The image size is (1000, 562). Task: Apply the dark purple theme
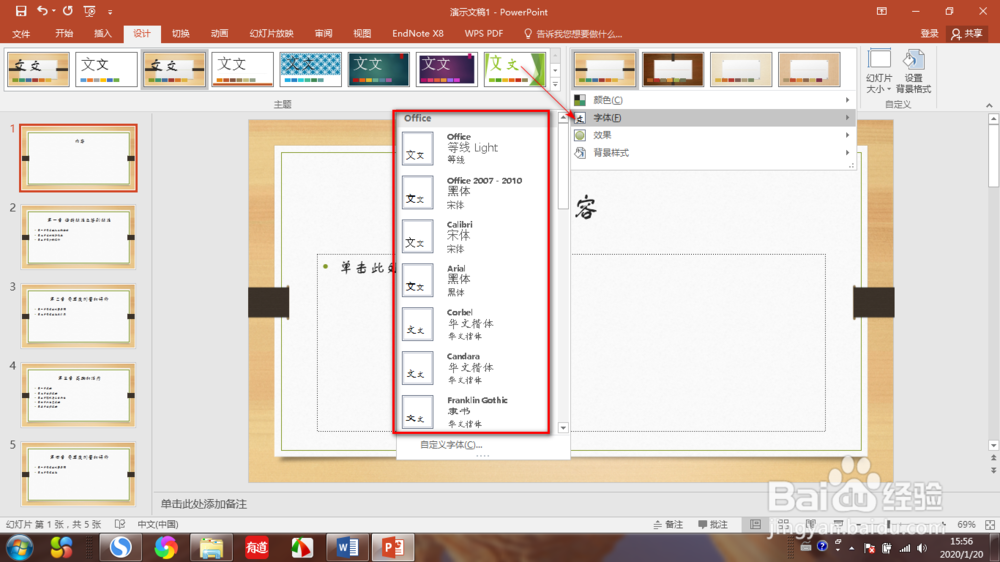click(x=446, y=69)
